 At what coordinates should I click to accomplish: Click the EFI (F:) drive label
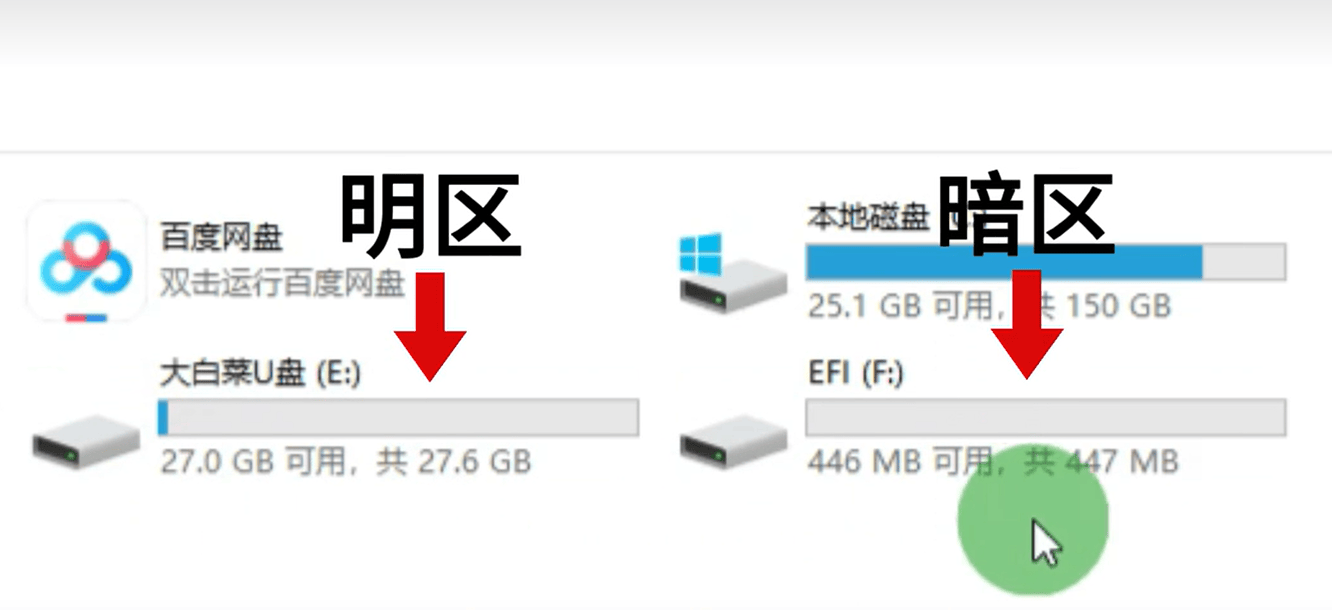click(x=855, y=373)
